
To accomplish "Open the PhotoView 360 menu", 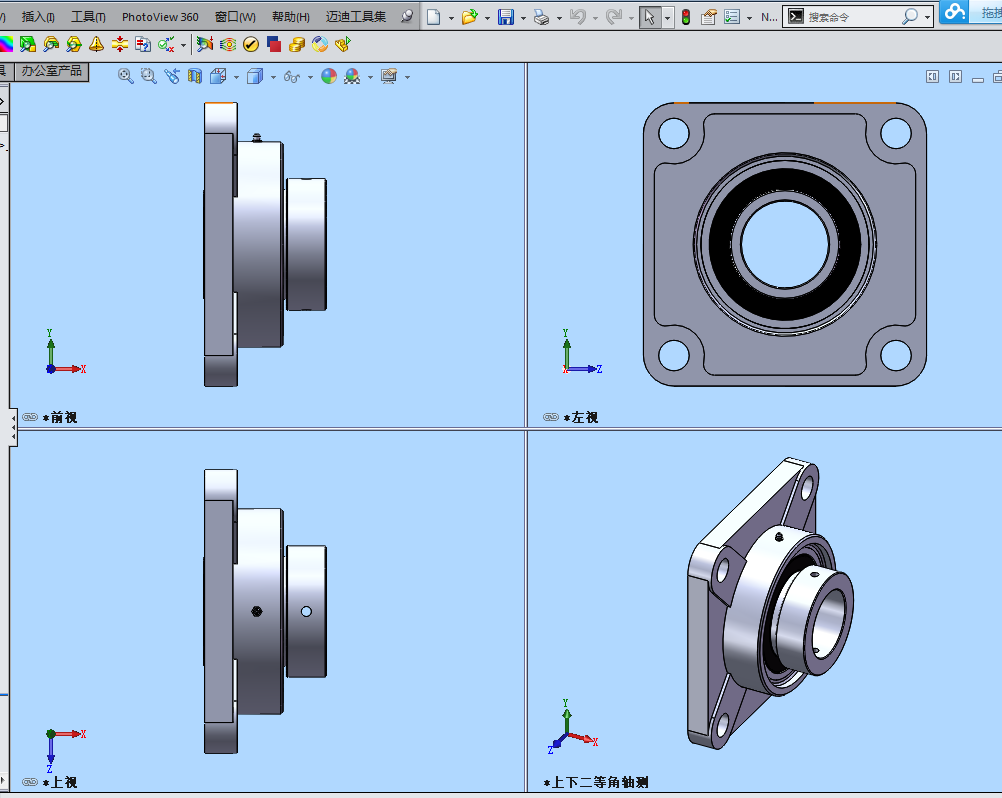I will pyautogui.click(x=160, y=17).
